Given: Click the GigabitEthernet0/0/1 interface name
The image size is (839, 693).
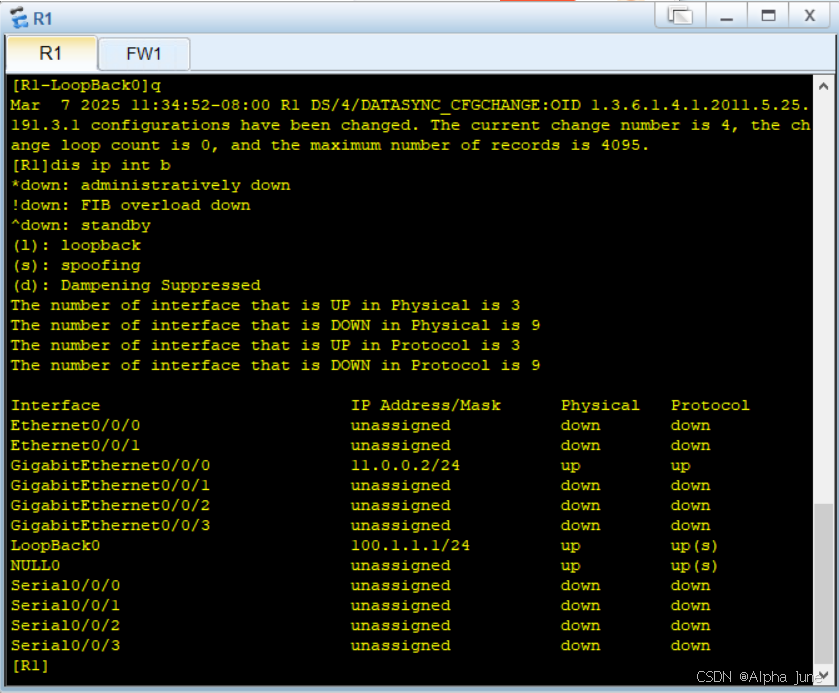Looking at the screenshot, I should click(x=110, y=485).
